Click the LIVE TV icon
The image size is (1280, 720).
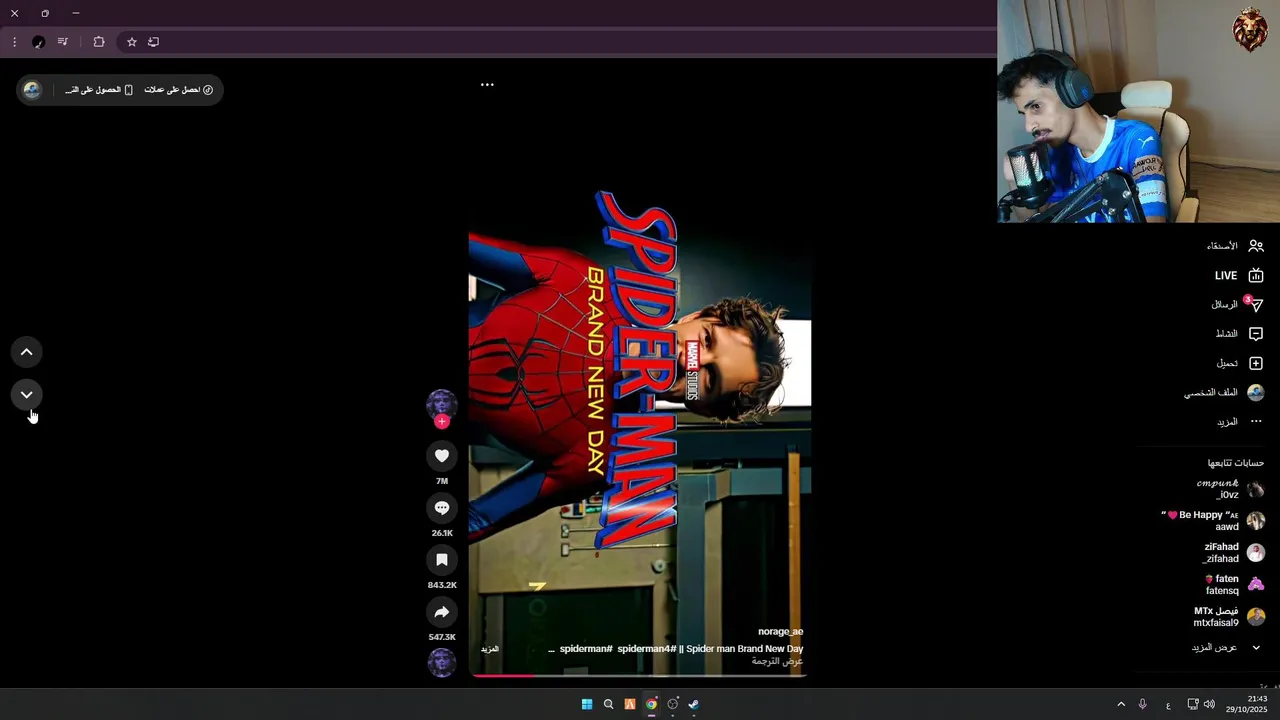click(x=1256, y=275)
